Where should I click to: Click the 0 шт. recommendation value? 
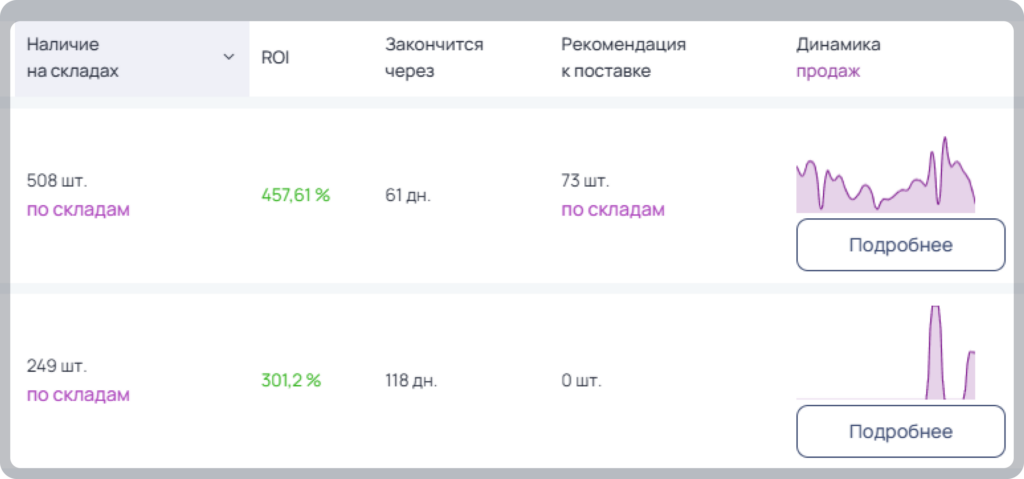[x=581, y=380]
